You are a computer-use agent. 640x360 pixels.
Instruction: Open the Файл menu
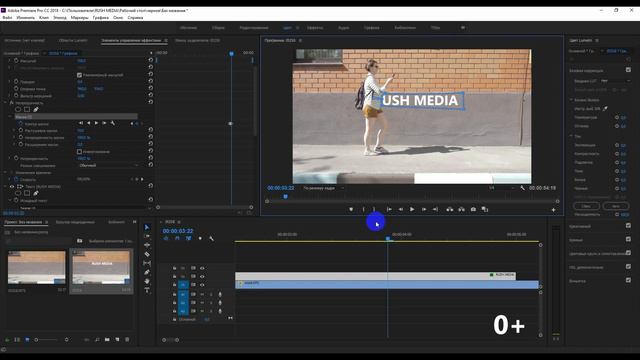(7, 18)
